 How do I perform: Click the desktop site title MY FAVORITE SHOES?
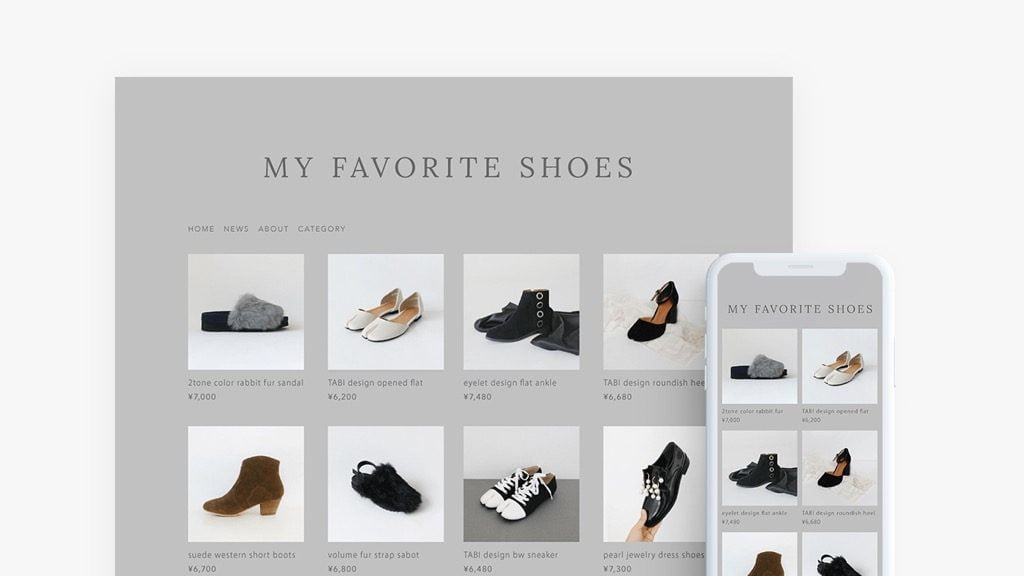tap(448, 167)
